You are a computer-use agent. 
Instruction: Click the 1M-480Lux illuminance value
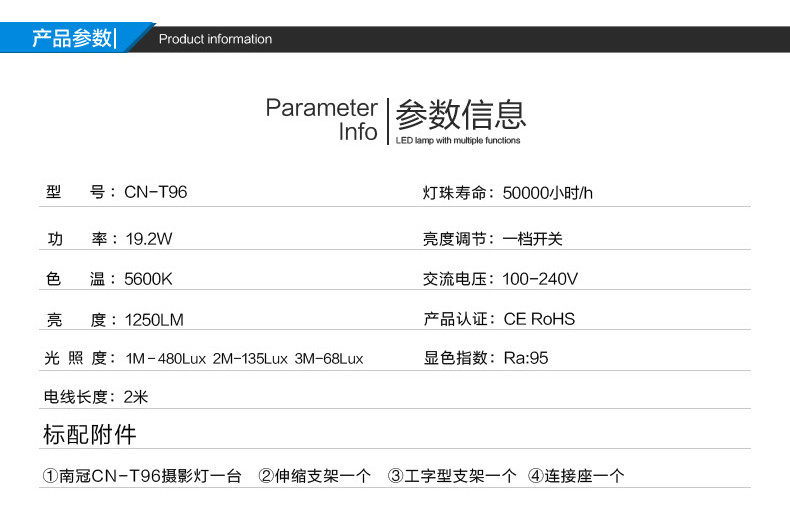click(166, 359)
